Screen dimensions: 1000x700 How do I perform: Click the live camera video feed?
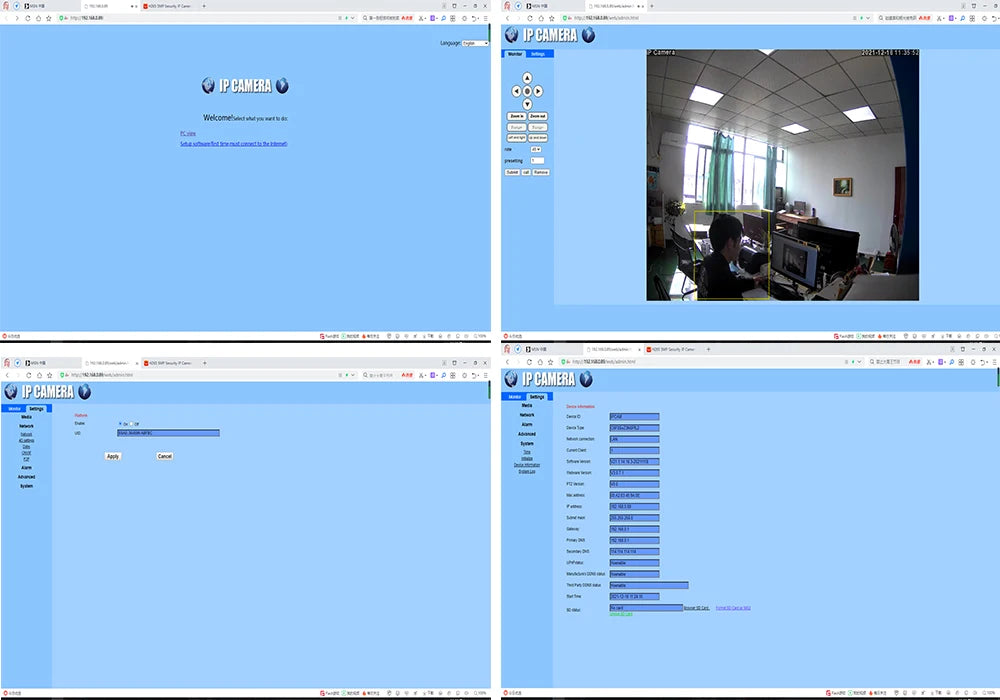[x=783, y=175]
